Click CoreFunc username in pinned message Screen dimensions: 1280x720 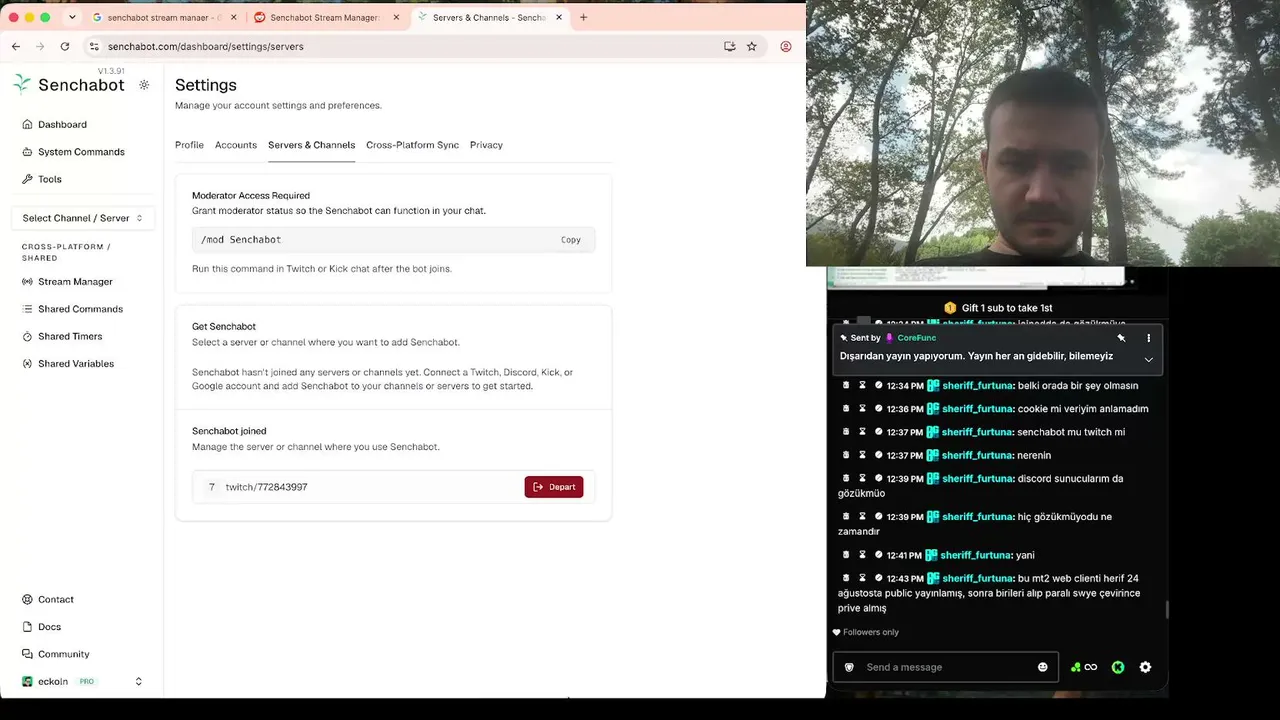click(917, 338)
